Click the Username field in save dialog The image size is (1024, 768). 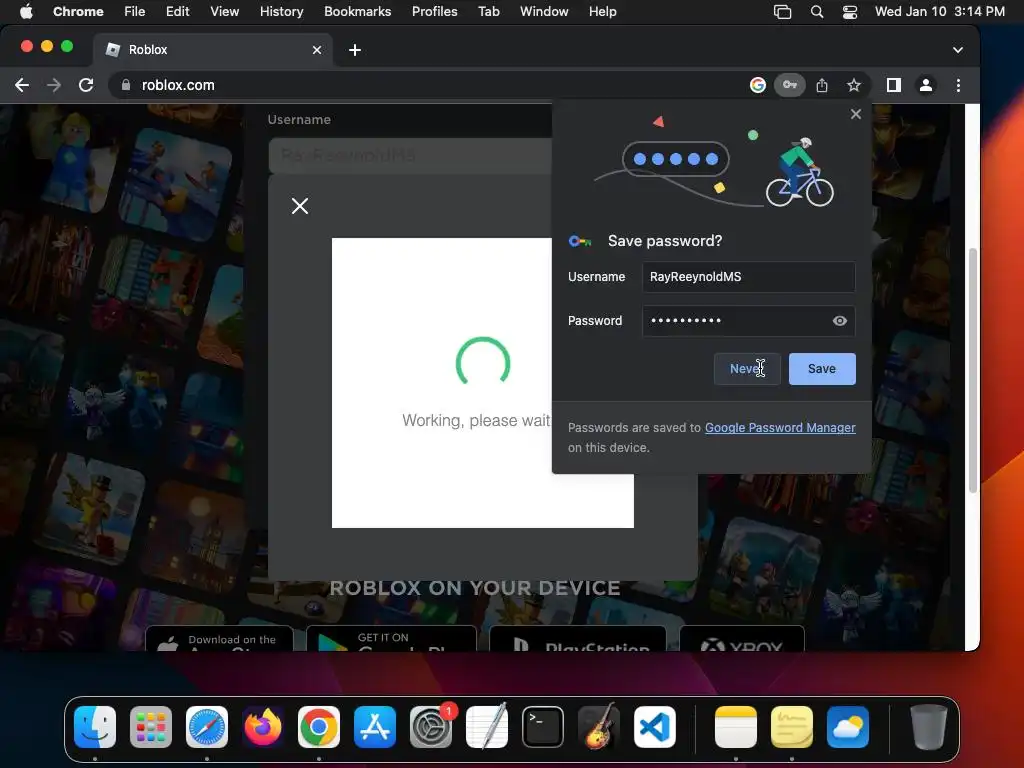coord(748,277)
